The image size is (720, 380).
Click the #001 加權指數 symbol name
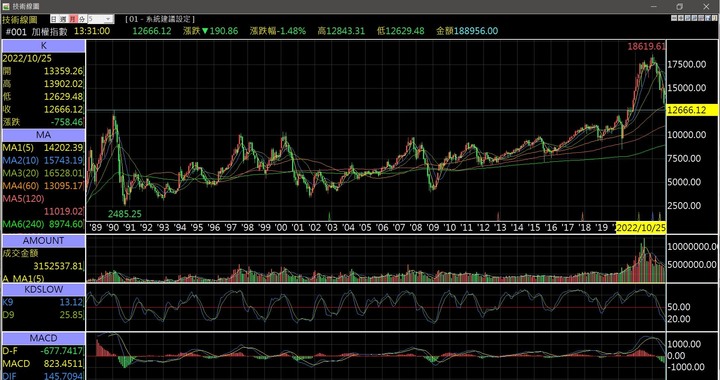36,31
